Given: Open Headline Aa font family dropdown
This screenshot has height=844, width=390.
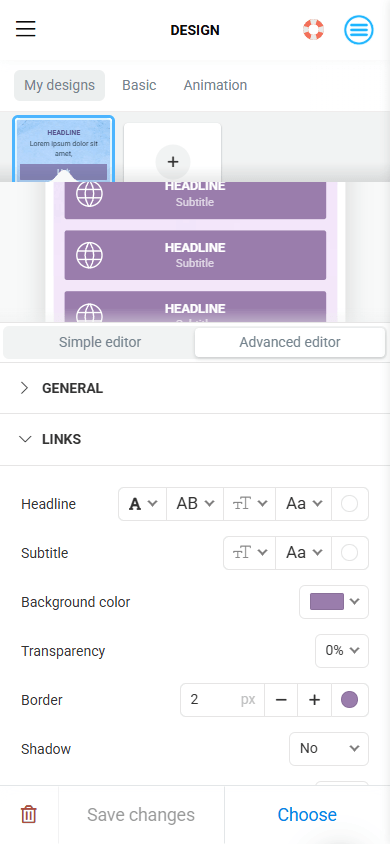Looking at the screenshot, I should click(x=304, y=504).
